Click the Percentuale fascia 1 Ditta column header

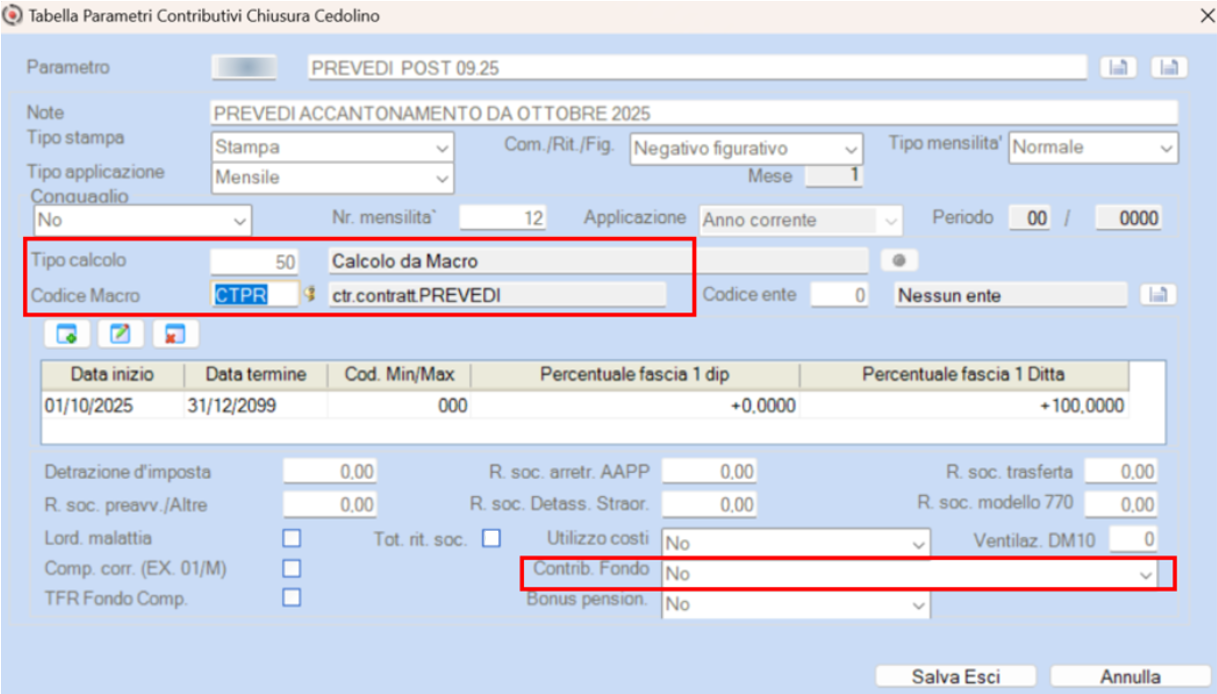click(964, 375)
